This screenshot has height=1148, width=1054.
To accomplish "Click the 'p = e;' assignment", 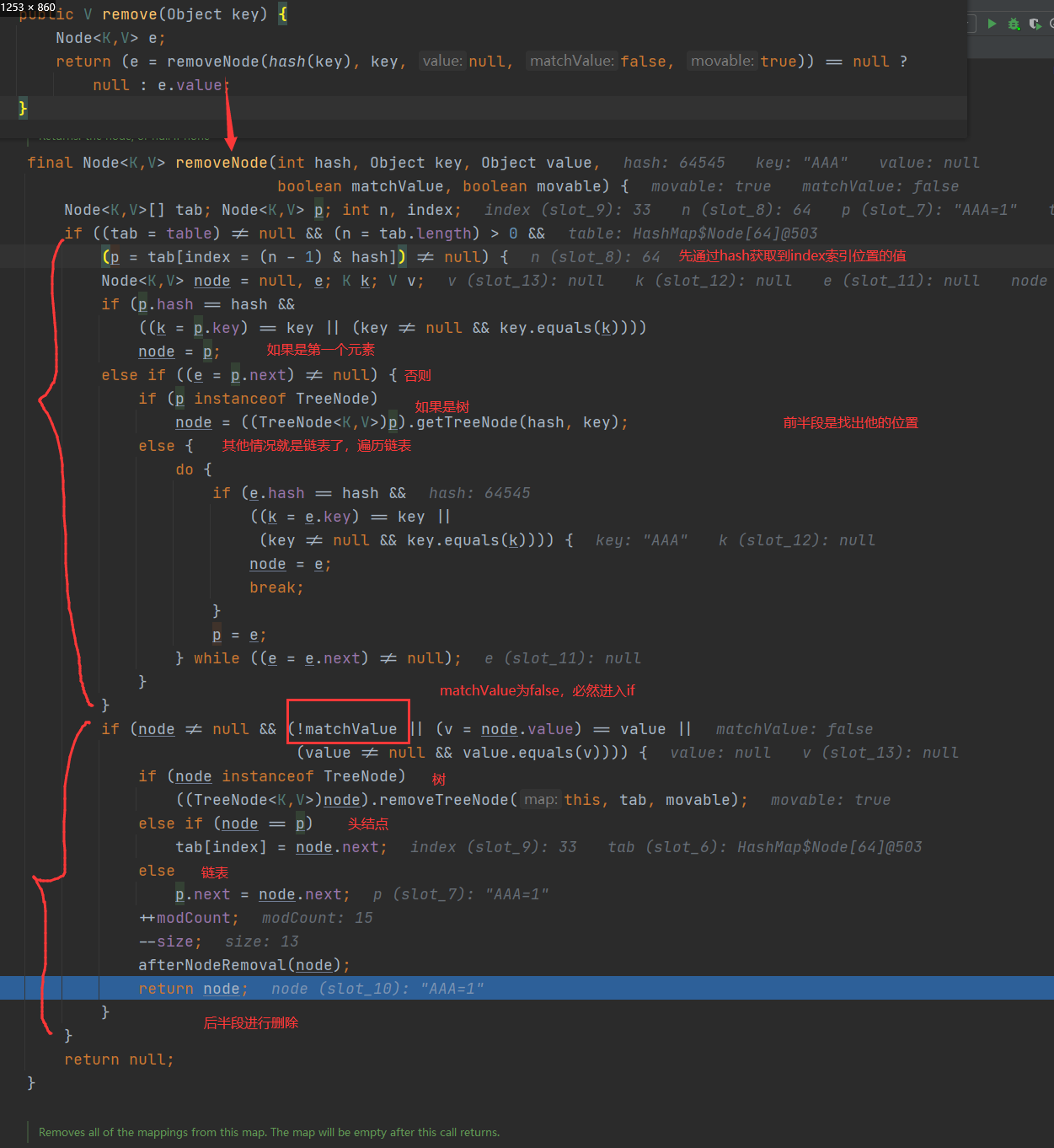I will [239, 635].
